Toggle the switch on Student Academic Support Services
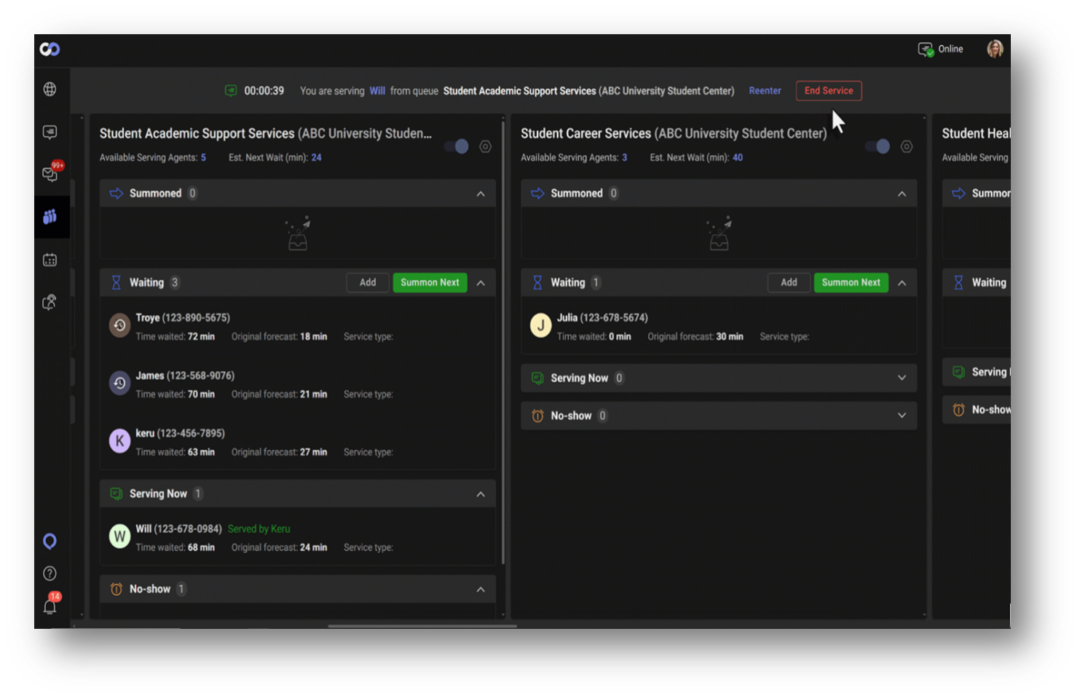Image resolution: width=1080 pixels, height=698 pixels. pos(457,146)
